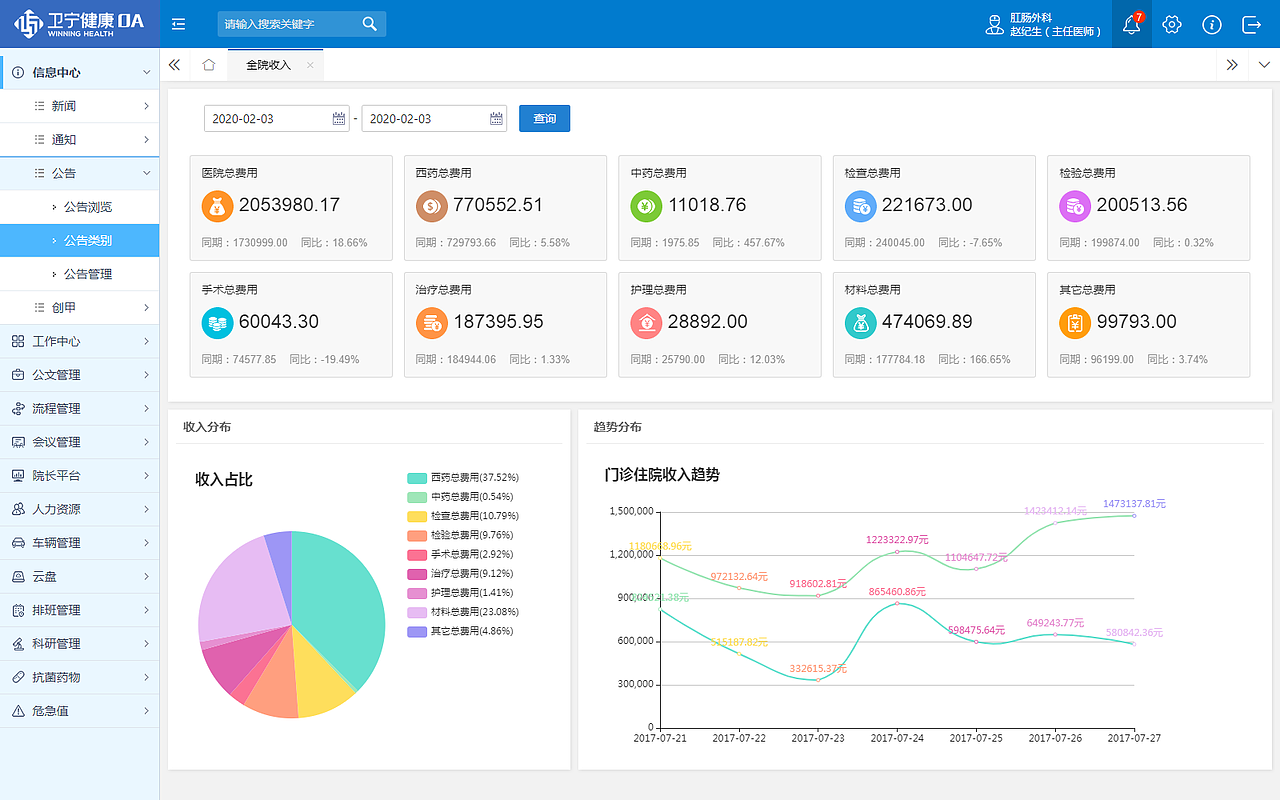This screenshot has width=1280, height=800.
Task: Open the tab list dropdown chevron
Action: tap(1264, 65)
